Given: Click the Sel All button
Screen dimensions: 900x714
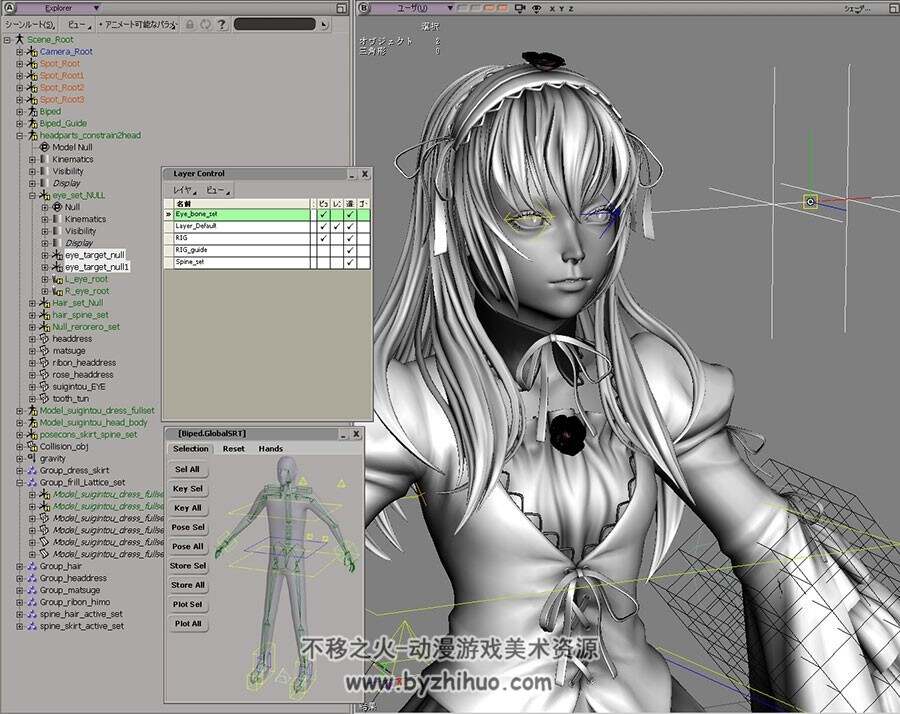Looking at the screenshot, I should click(188, 469).
